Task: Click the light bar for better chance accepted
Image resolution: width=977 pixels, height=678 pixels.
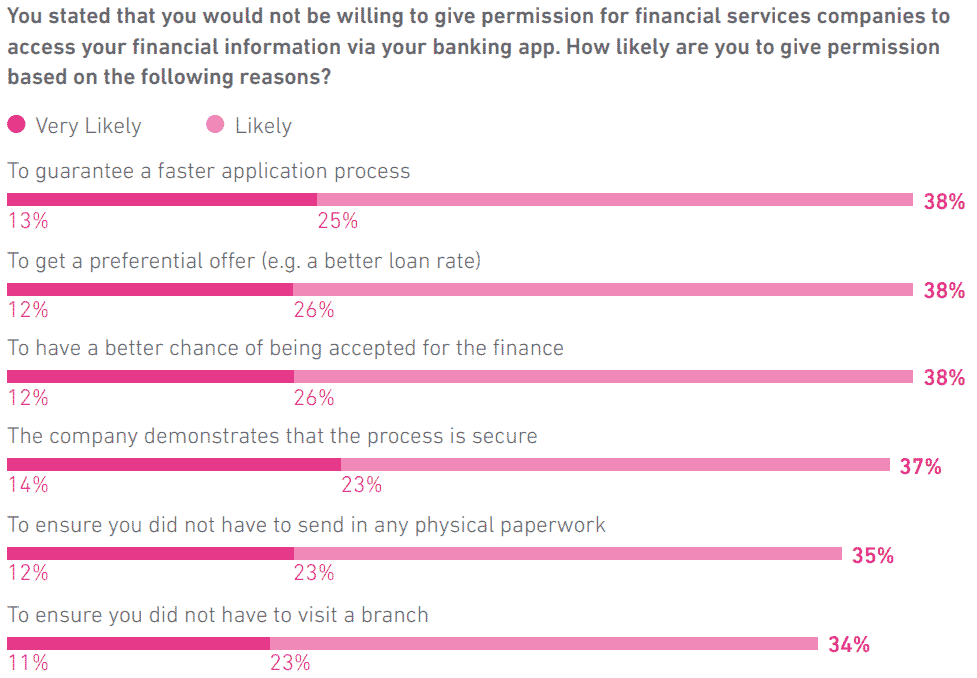Action: pos(603,376)
